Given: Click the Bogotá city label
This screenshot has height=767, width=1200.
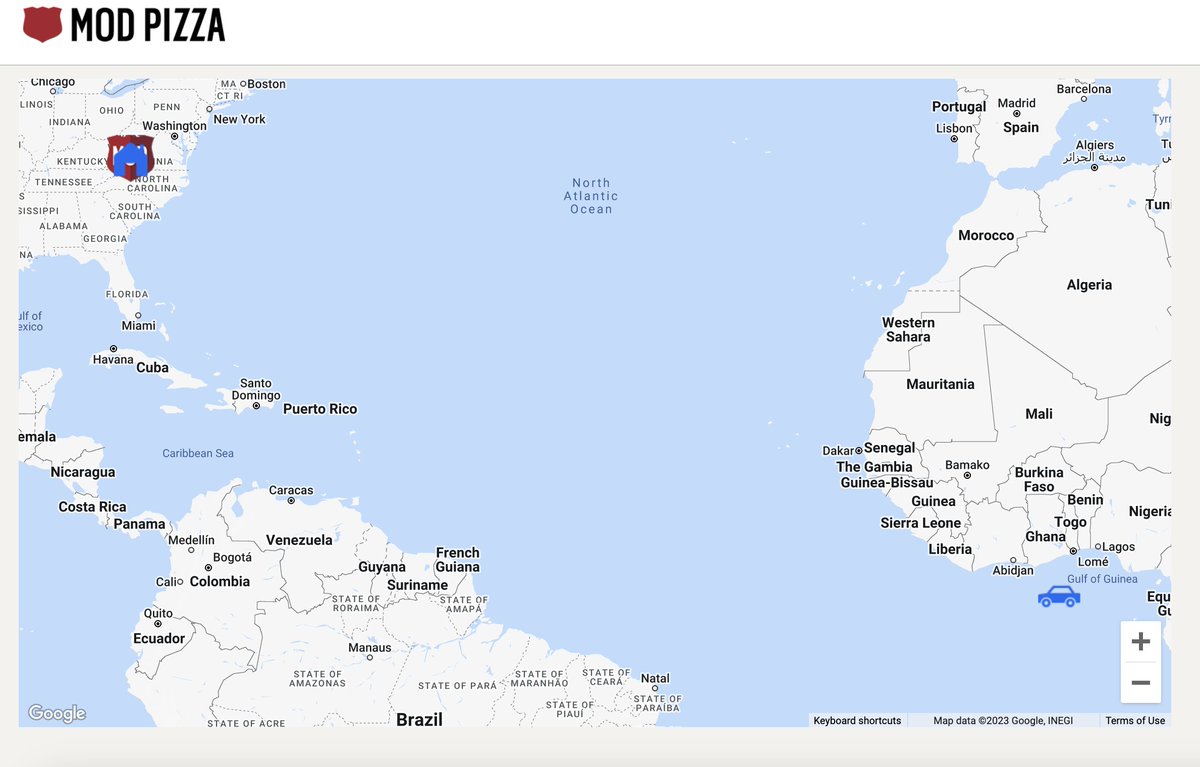Looking at the screenshot, I should click(232, 557).
